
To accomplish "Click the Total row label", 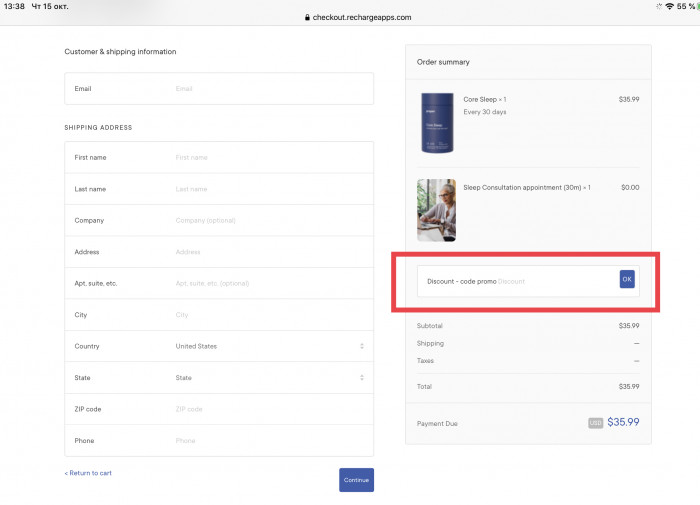I will point(424,387).
